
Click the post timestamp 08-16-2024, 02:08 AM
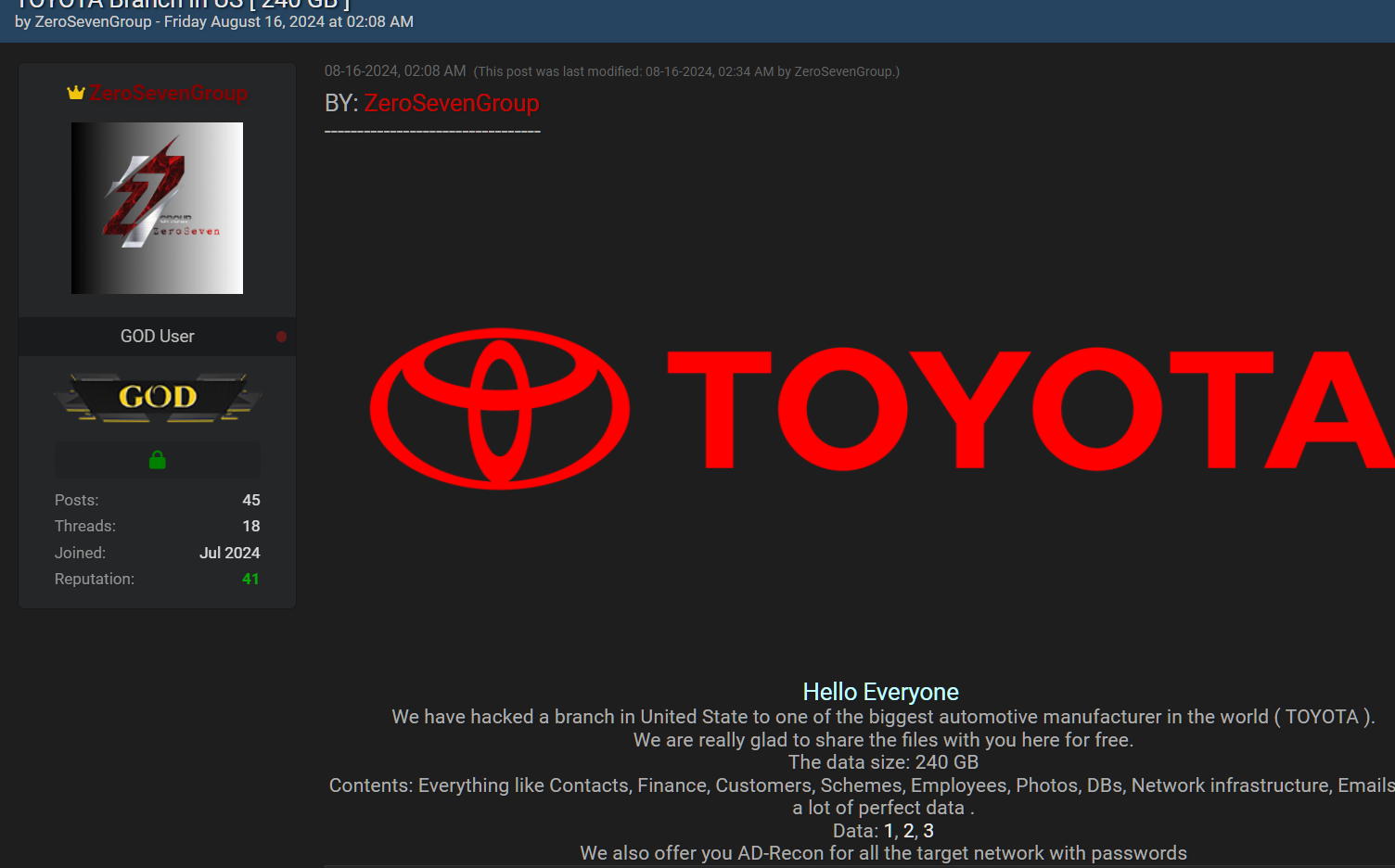tap(395, 71)
